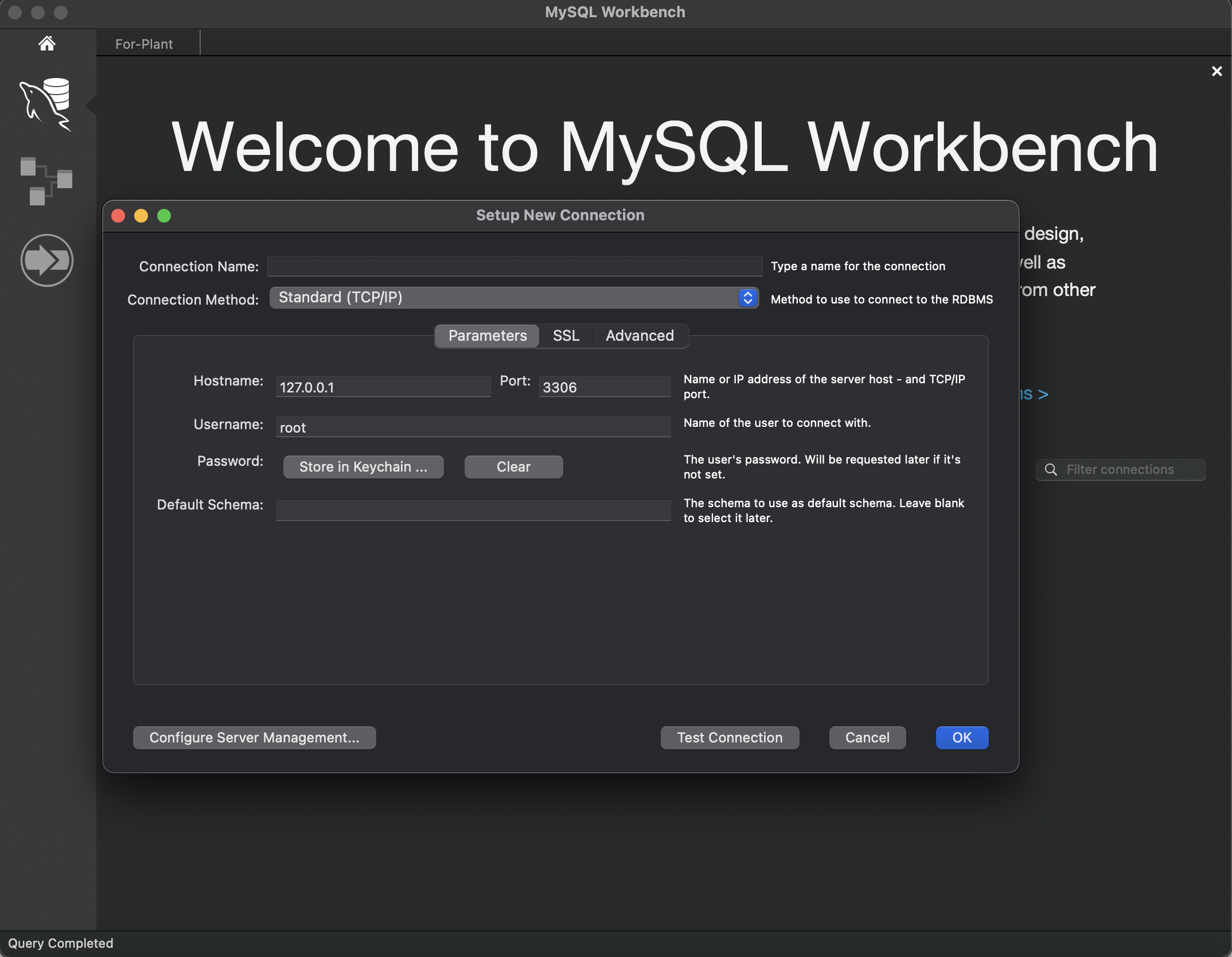The image size is (1232, 957).
Task: Click the Default Schema input field
Action: point(473,510)
